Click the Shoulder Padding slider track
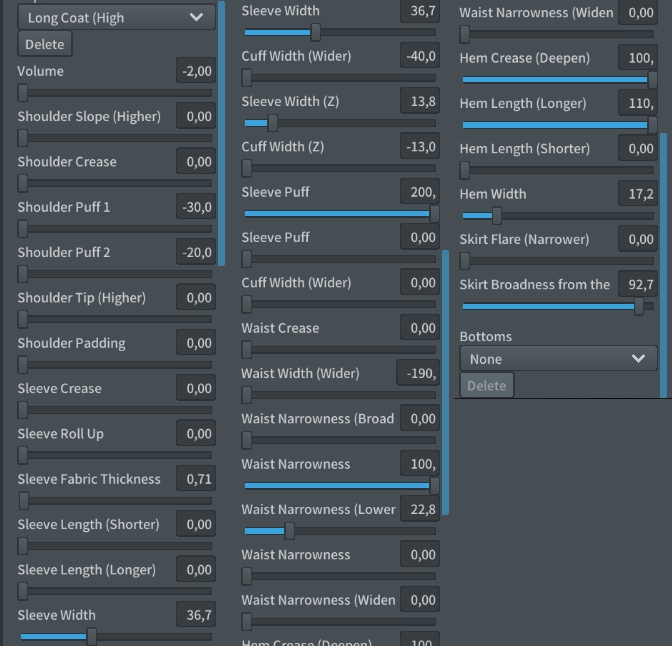Image resolution: width=672 pixels, height=646 pixels. coord(116,364)
